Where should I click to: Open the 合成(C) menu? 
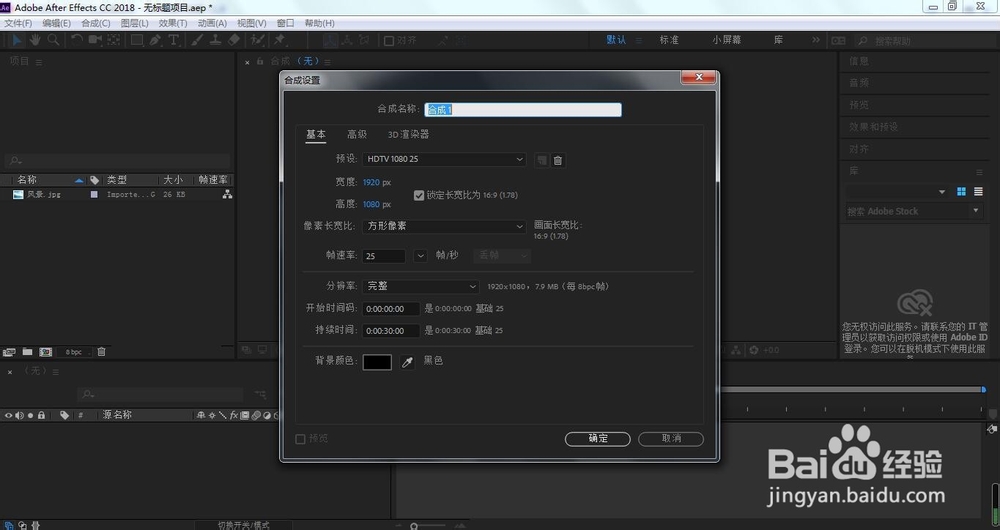96,23
